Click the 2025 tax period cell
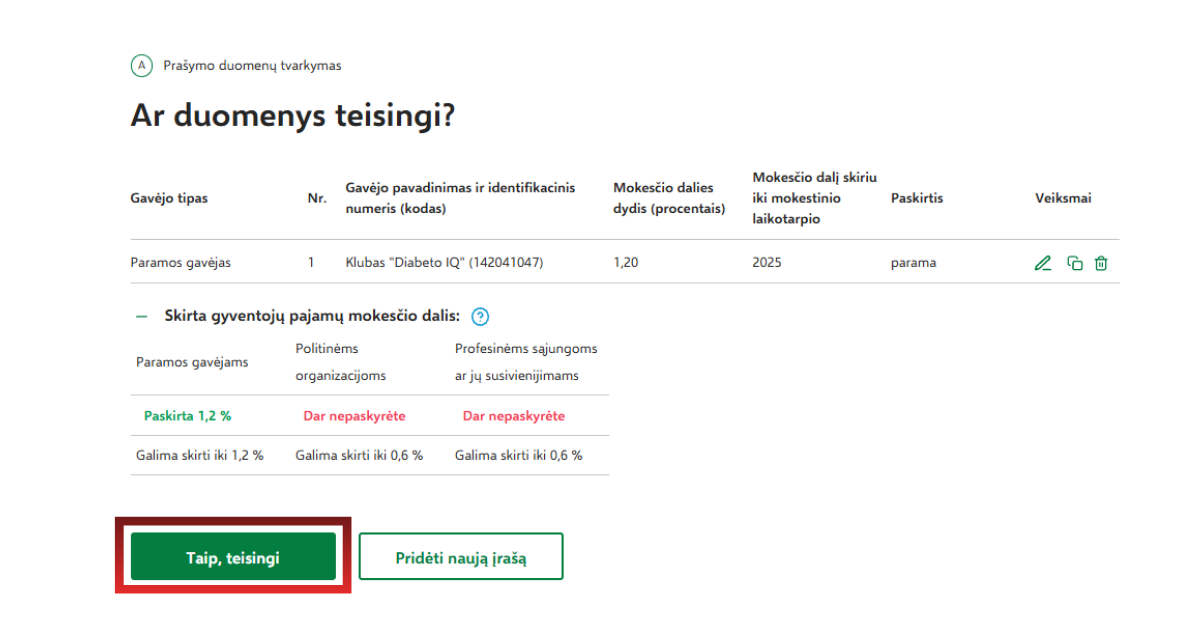Screen dimensions: 1200x630 tap(767, 263)
